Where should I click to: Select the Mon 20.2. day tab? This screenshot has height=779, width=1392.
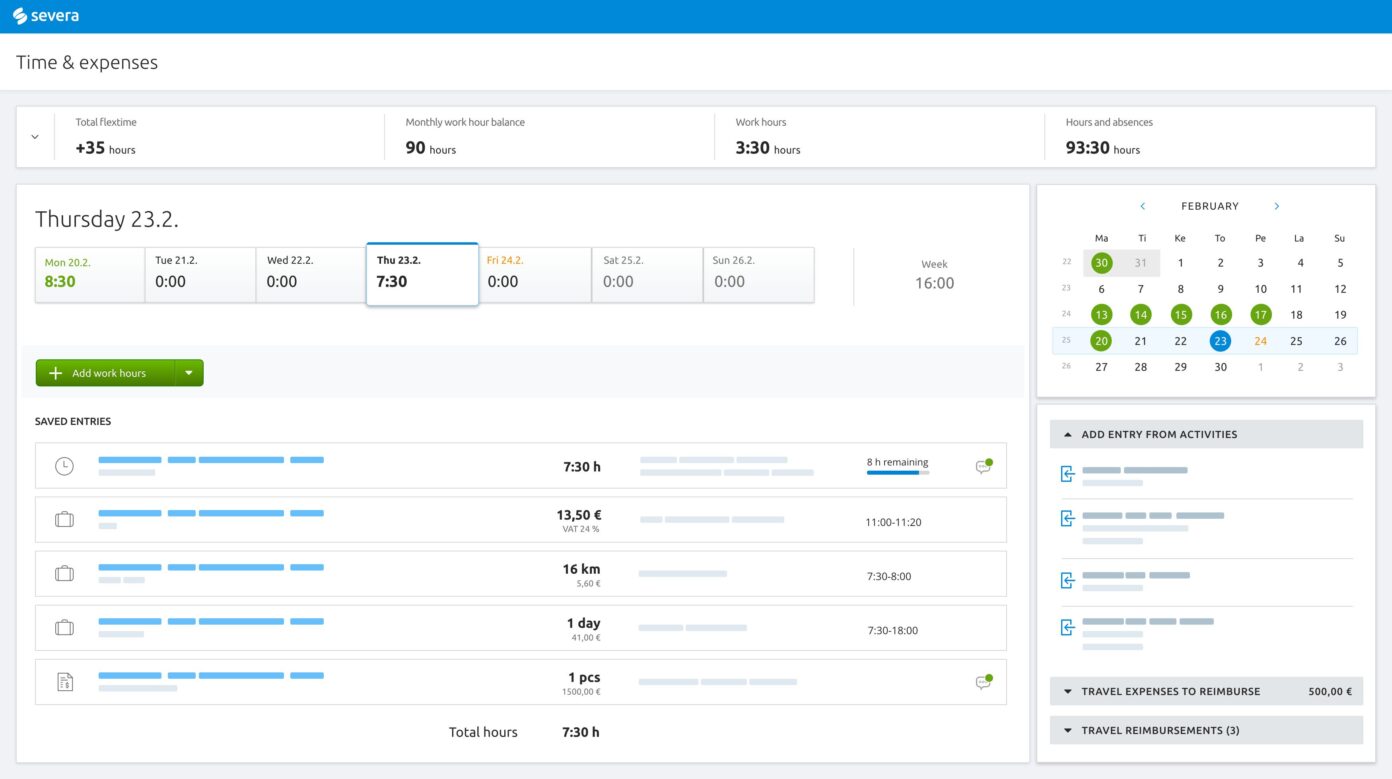pos(90,275)
